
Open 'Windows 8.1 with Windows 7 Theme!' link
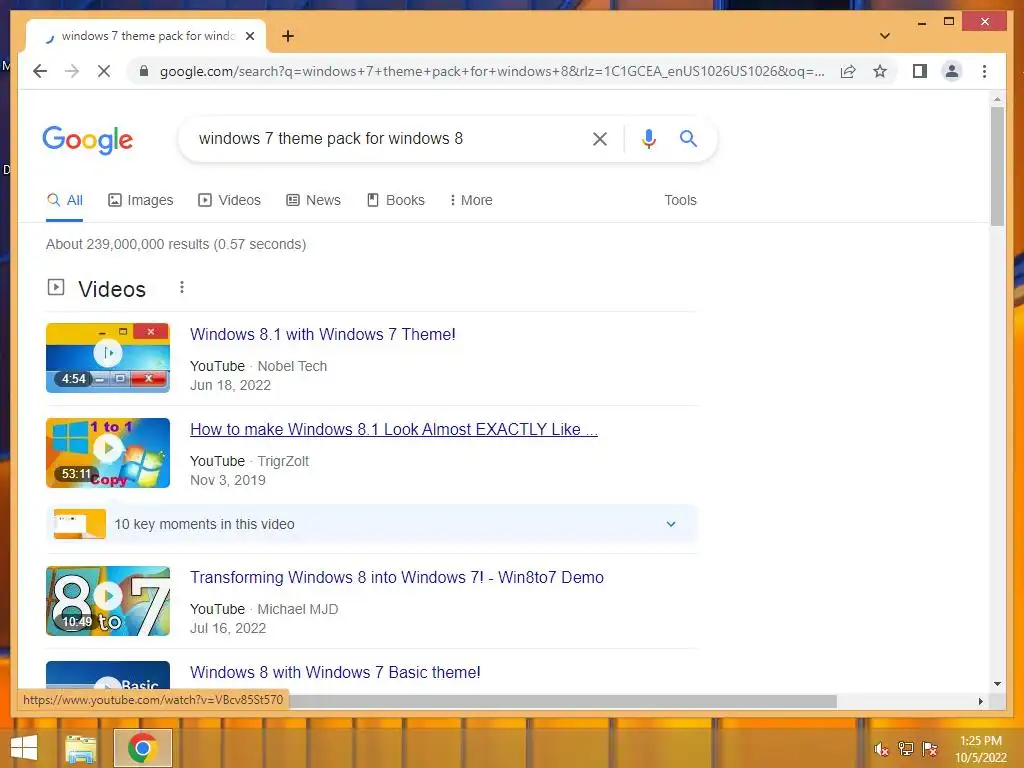tap(323, 334)
